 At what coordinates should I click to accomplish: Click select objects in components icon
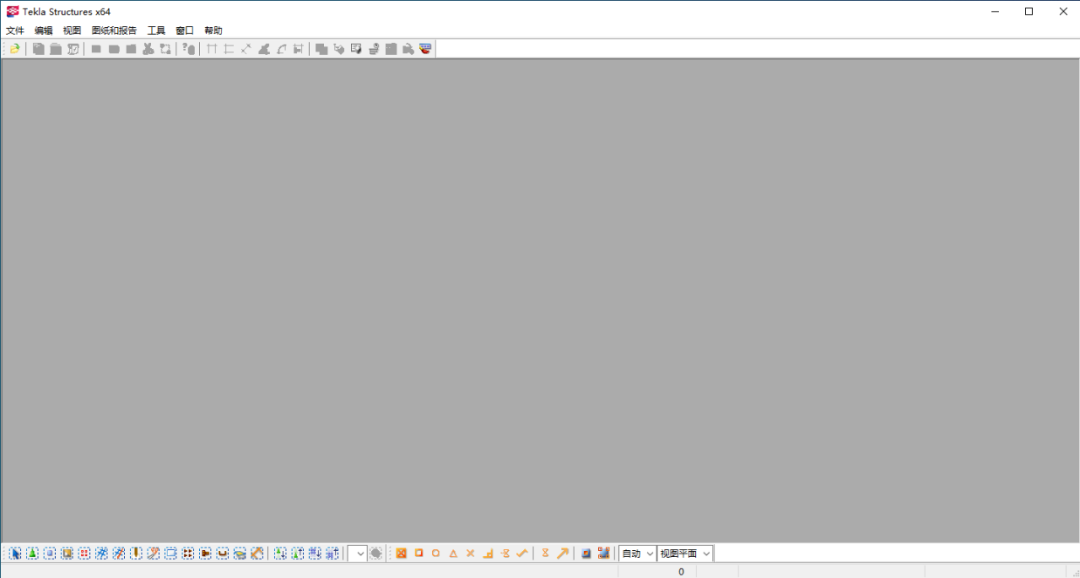pyautogui.click(x=298, y=553)
